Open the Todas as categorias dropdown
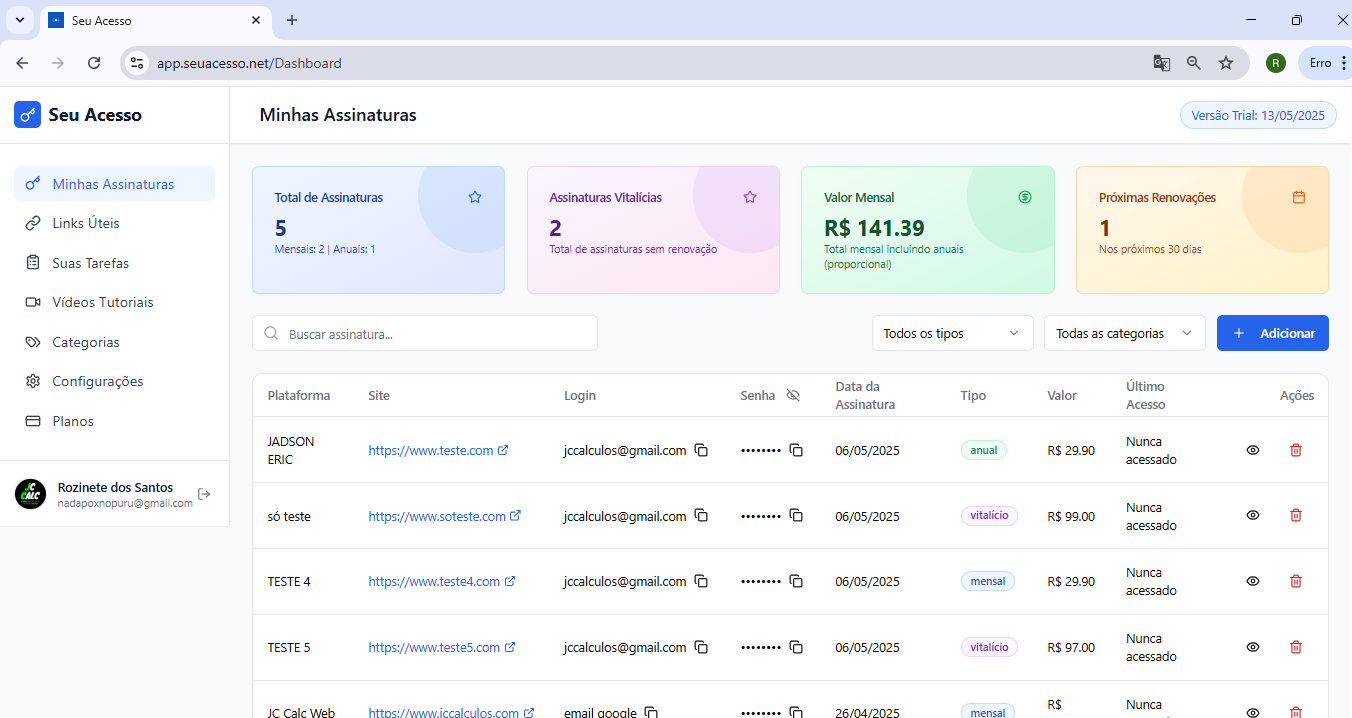This screenshot has height=718, width=1352. point(1125,333)
